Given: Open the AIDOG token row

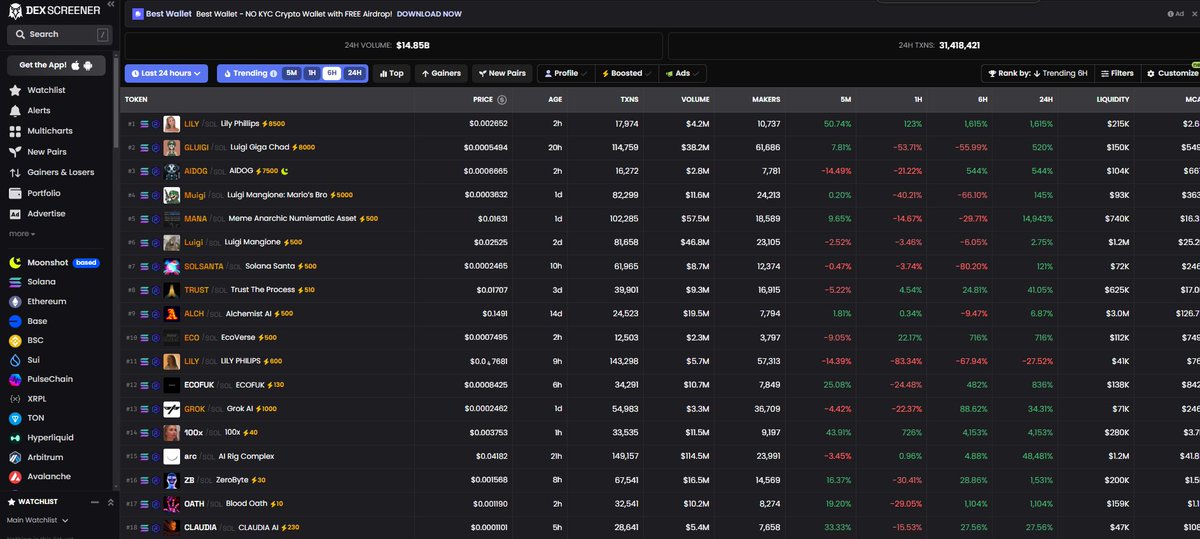Looking at the screenshot, I should click(x=660, y=171).
